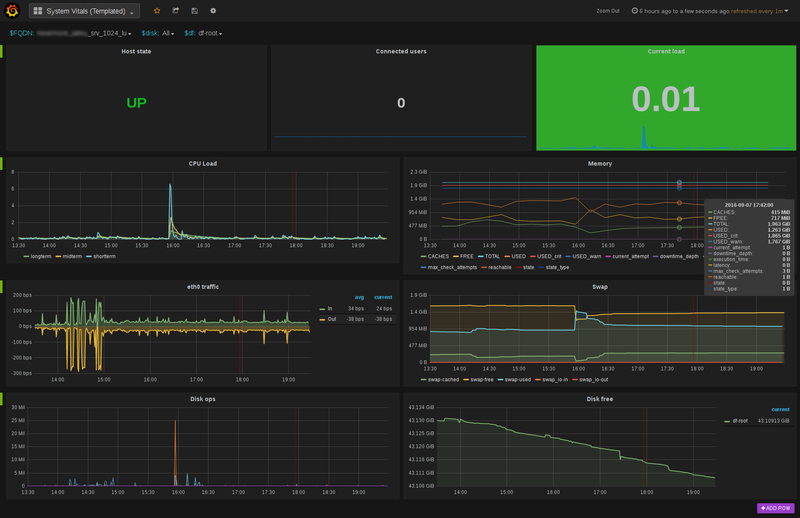
Task: Sort eth0 traffic legend by current column
Action: (383, 298)
